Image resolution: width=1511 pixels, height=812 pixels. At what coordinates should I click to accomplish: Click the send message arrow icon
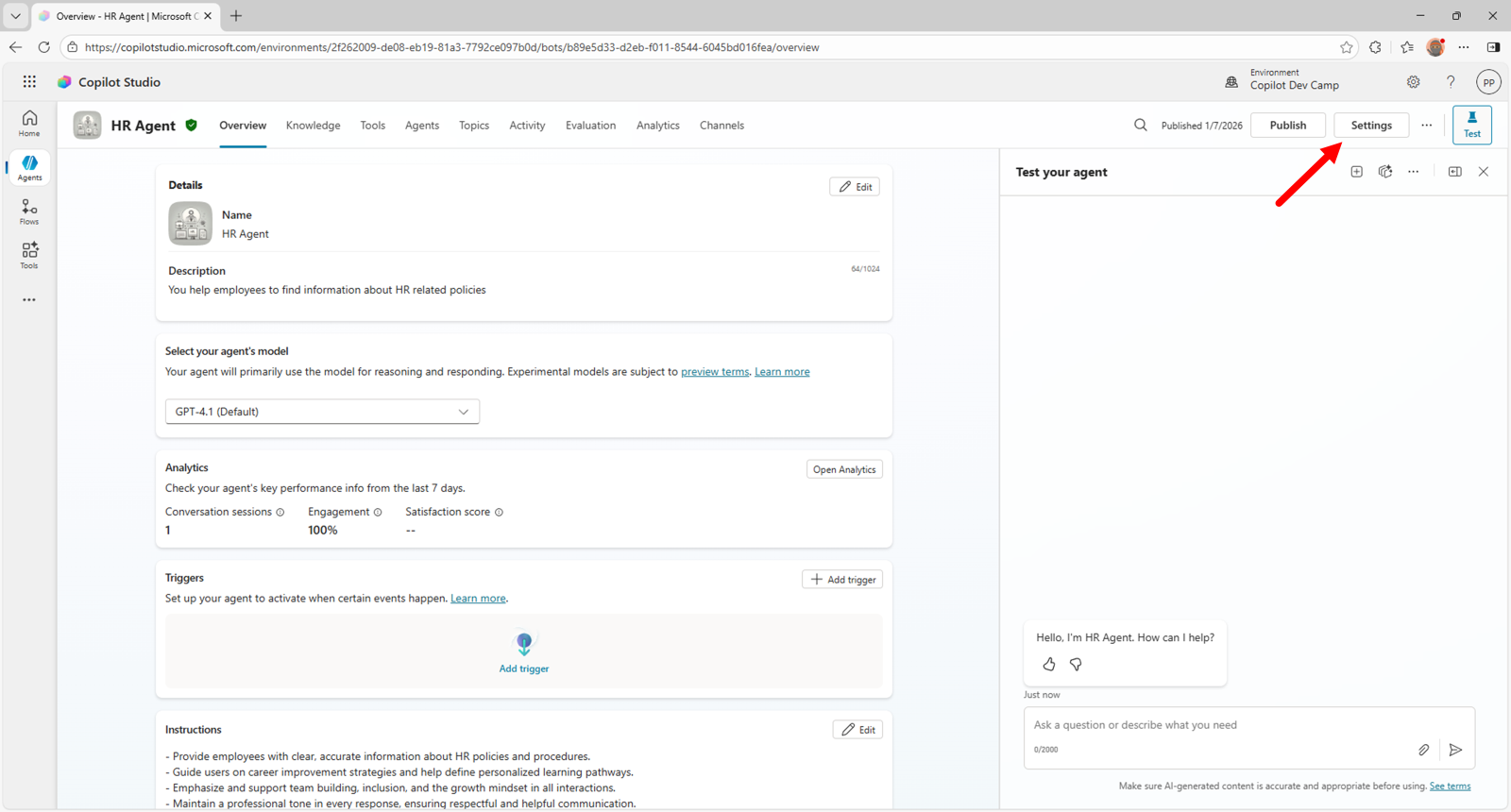[x=1455, y=750]
